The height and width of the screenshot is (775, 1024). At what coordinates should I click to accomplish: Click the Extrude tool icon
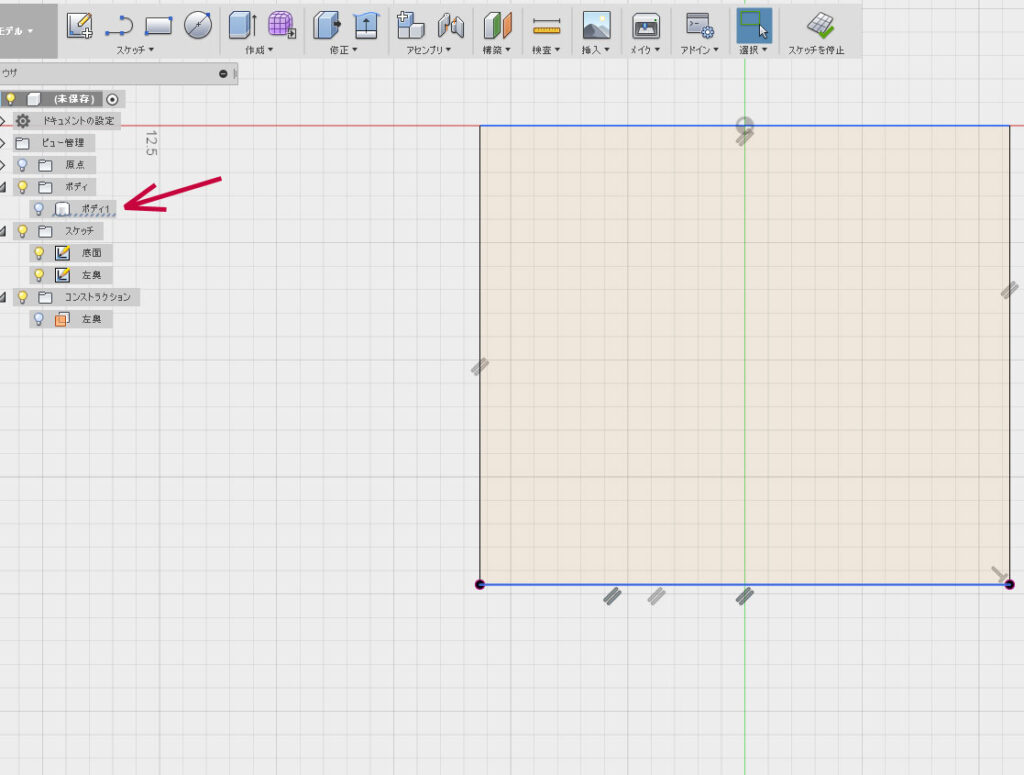tap(242, 25)
